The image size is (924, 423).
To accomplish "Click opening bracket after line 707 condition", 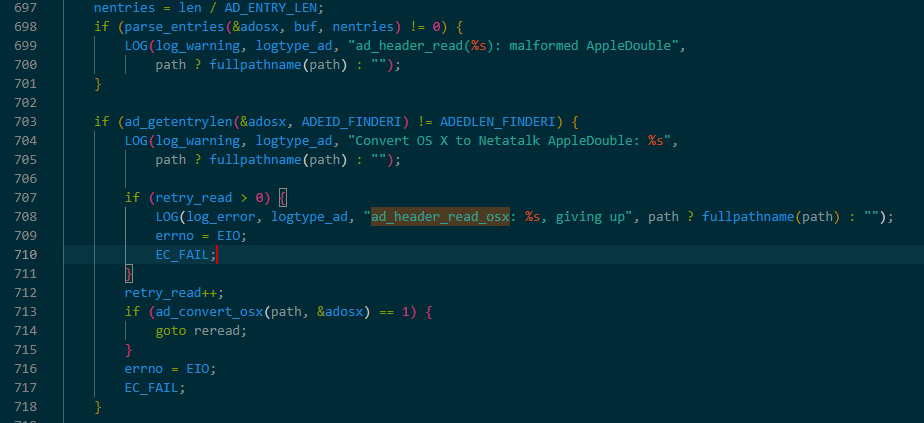I will coord(282,198).
